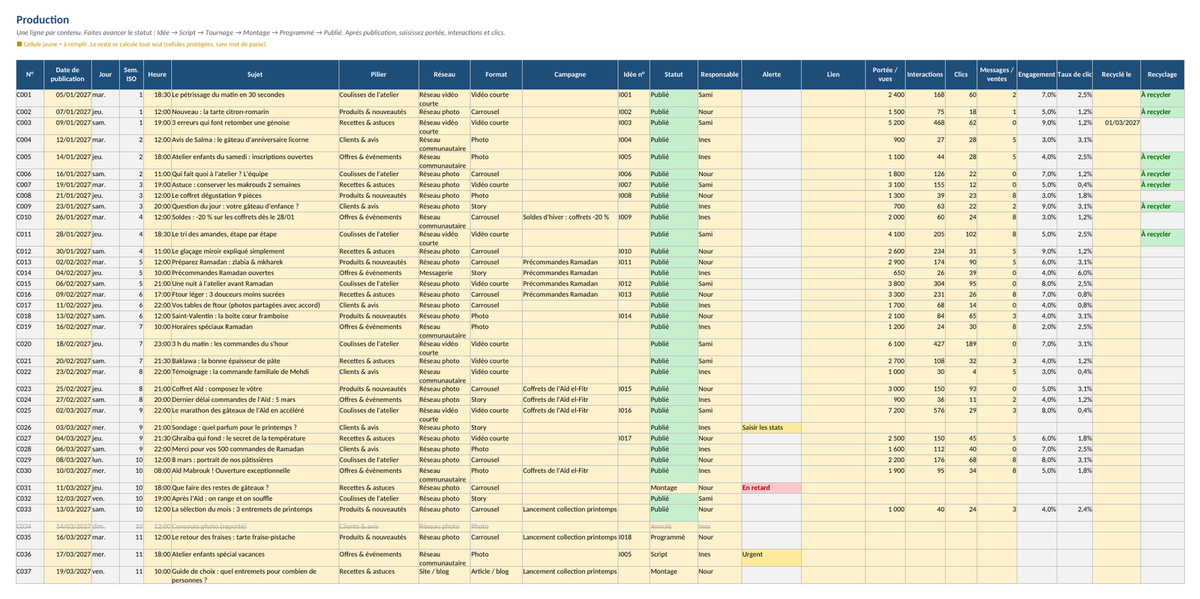Select the "Saisir les stats" alert cell
1200x599 pixels.
(772, 427)
